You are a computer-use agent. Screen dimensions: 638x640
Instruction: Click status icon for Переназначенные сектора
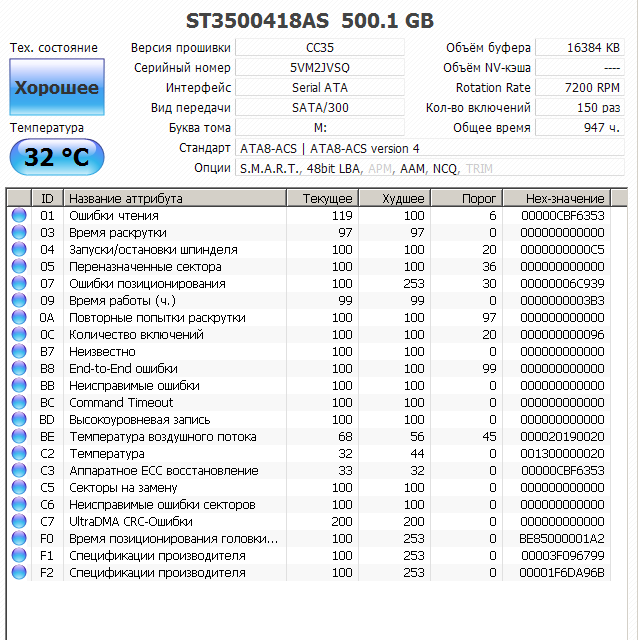[19, 266]
